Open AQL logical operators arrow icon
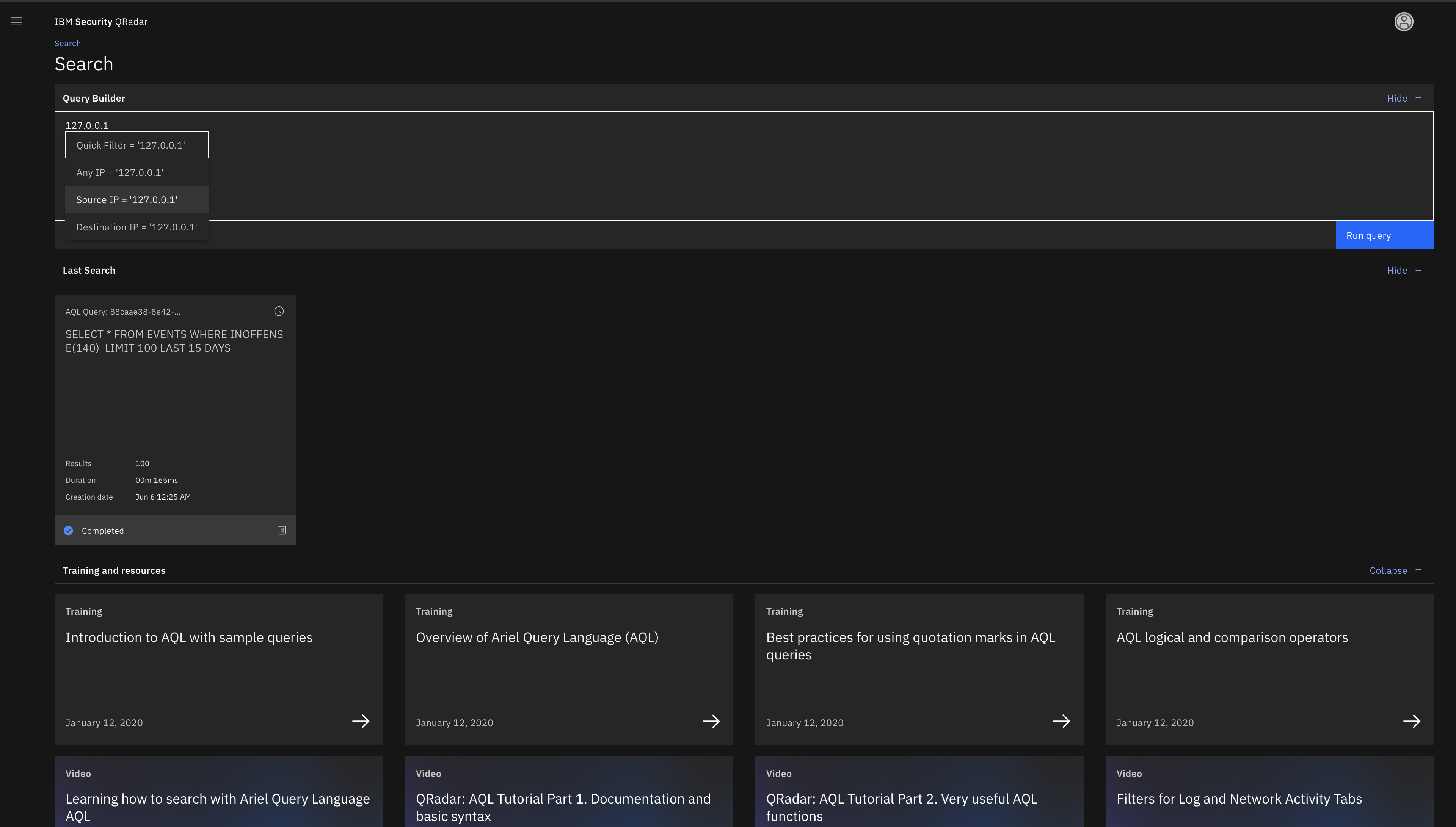Image resolution: width=1456 pixels, height=827 pixels. point(1411,721)
